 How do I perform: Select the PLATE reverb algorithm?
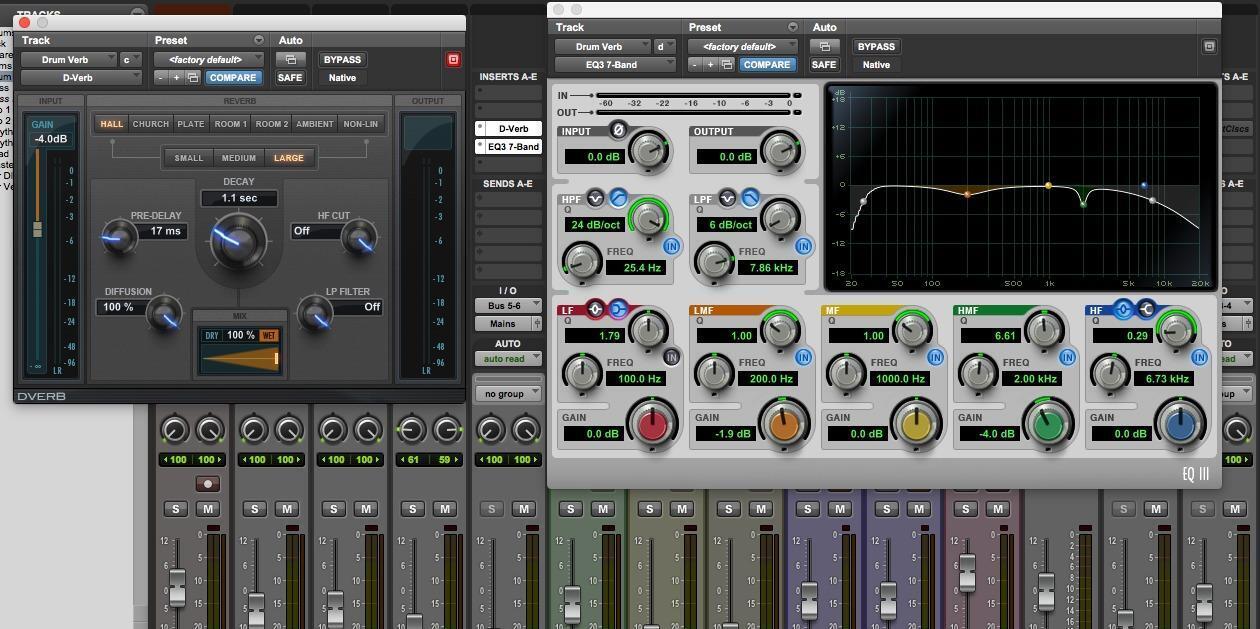[190, 123]
